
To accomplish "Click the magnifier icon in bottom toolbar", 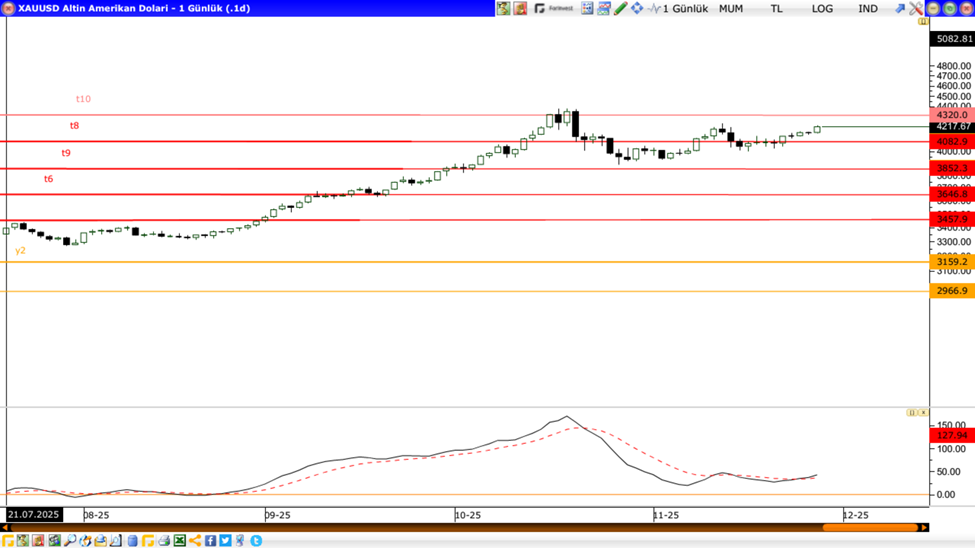I will [70, 541].
